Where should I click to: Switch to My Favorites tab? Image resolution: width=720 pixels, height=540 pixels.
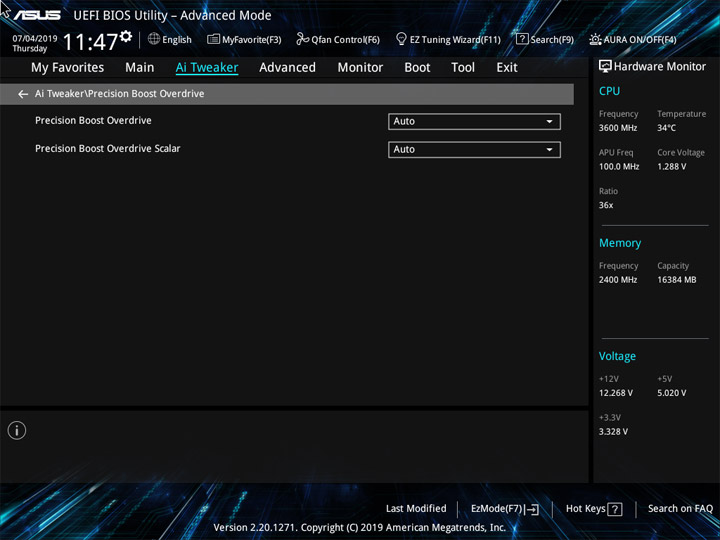[x=68, y=68]
